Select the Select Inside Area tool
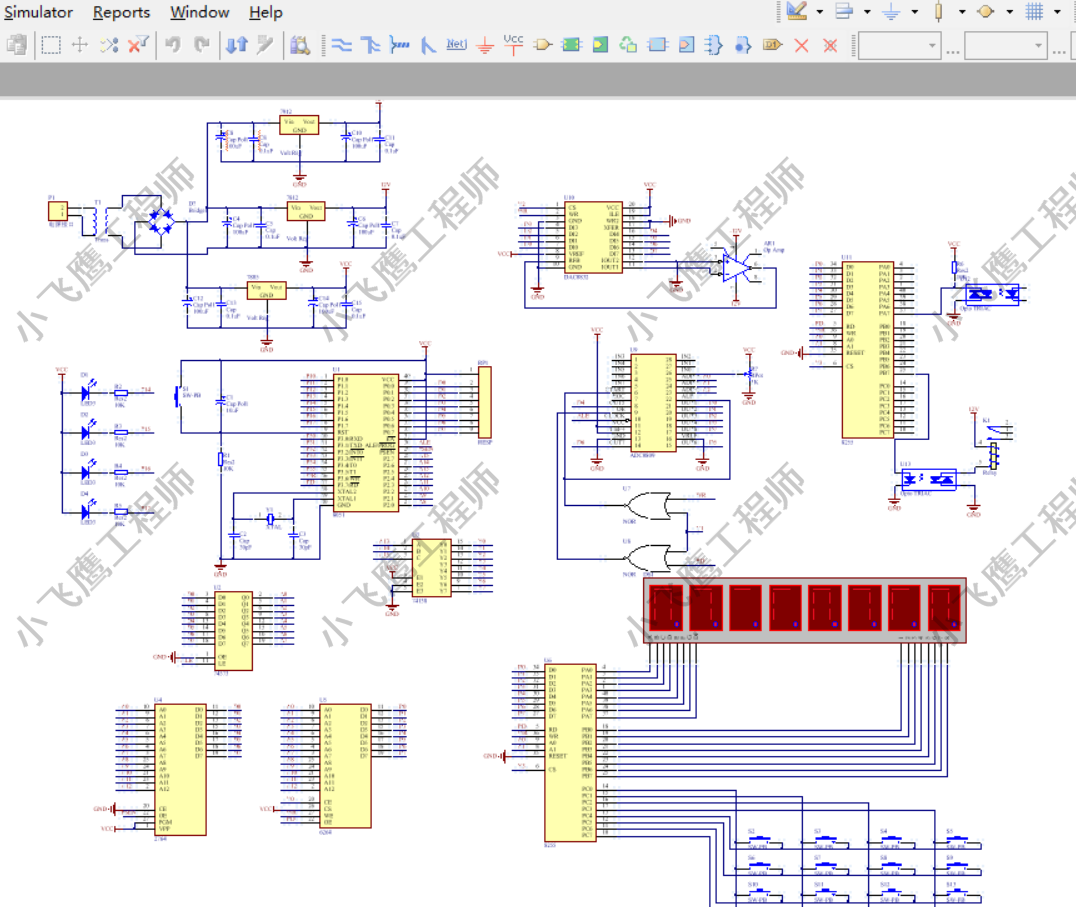Viewport: 1076px width, 907px height. (x=51, y=45)
